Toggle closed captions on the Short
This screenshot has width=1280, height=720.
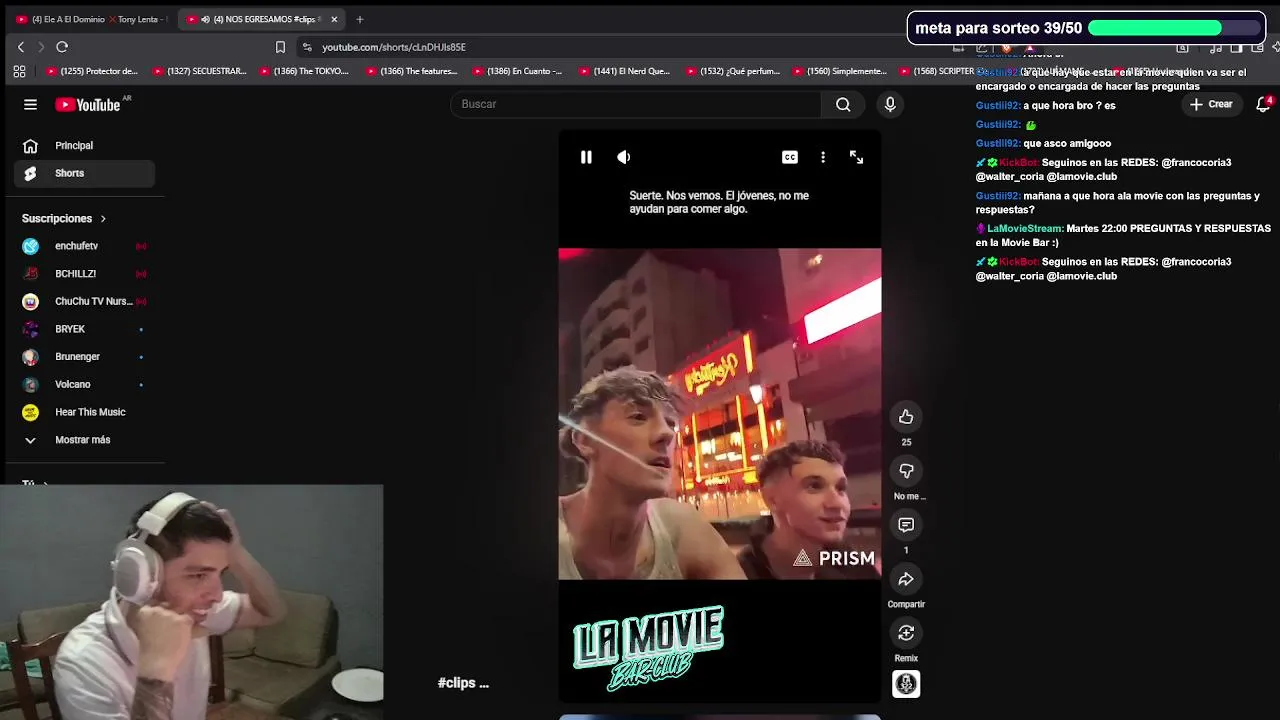(790, 157)
